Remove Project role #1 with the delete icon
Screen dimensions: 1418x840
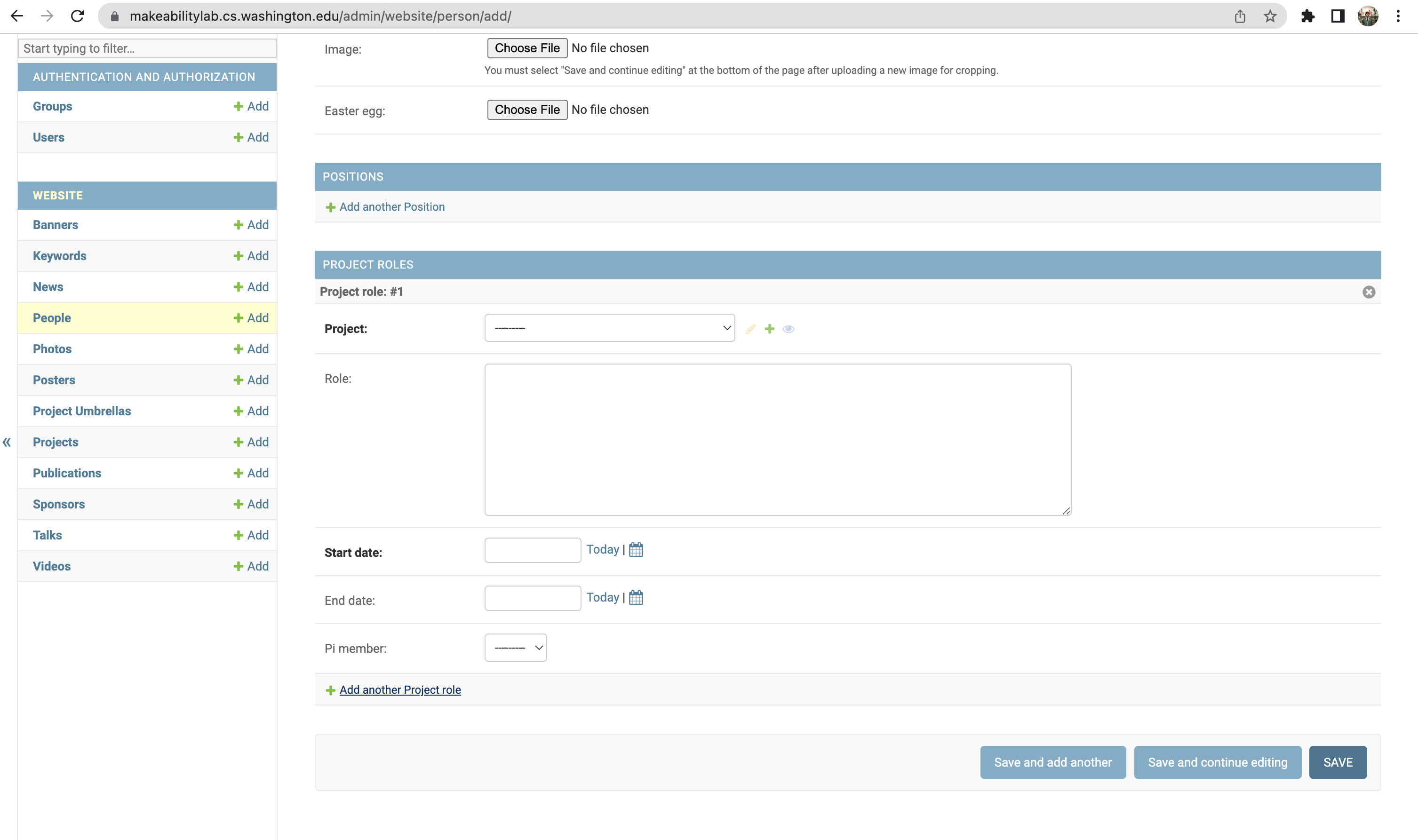pyautogui.click(x=1369, y=292)
